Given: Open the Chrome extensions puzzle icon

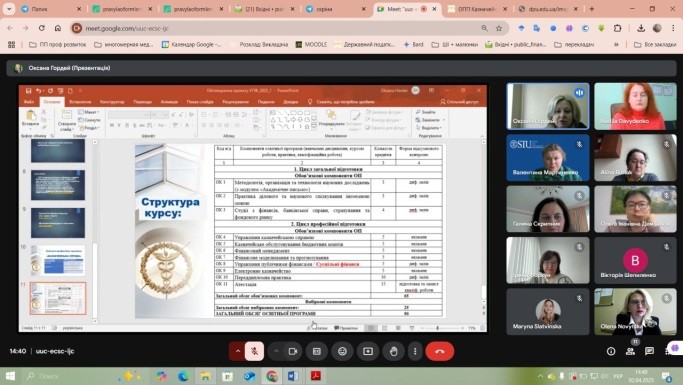Looking at the screenshot, I should click(617, 28).
